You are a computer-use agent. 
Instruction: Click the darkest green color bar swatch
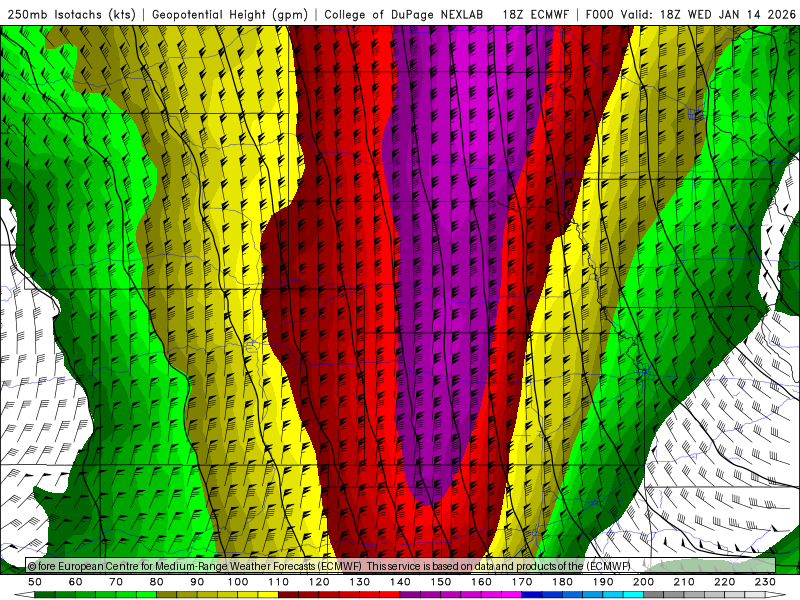(x=45, y=595)
